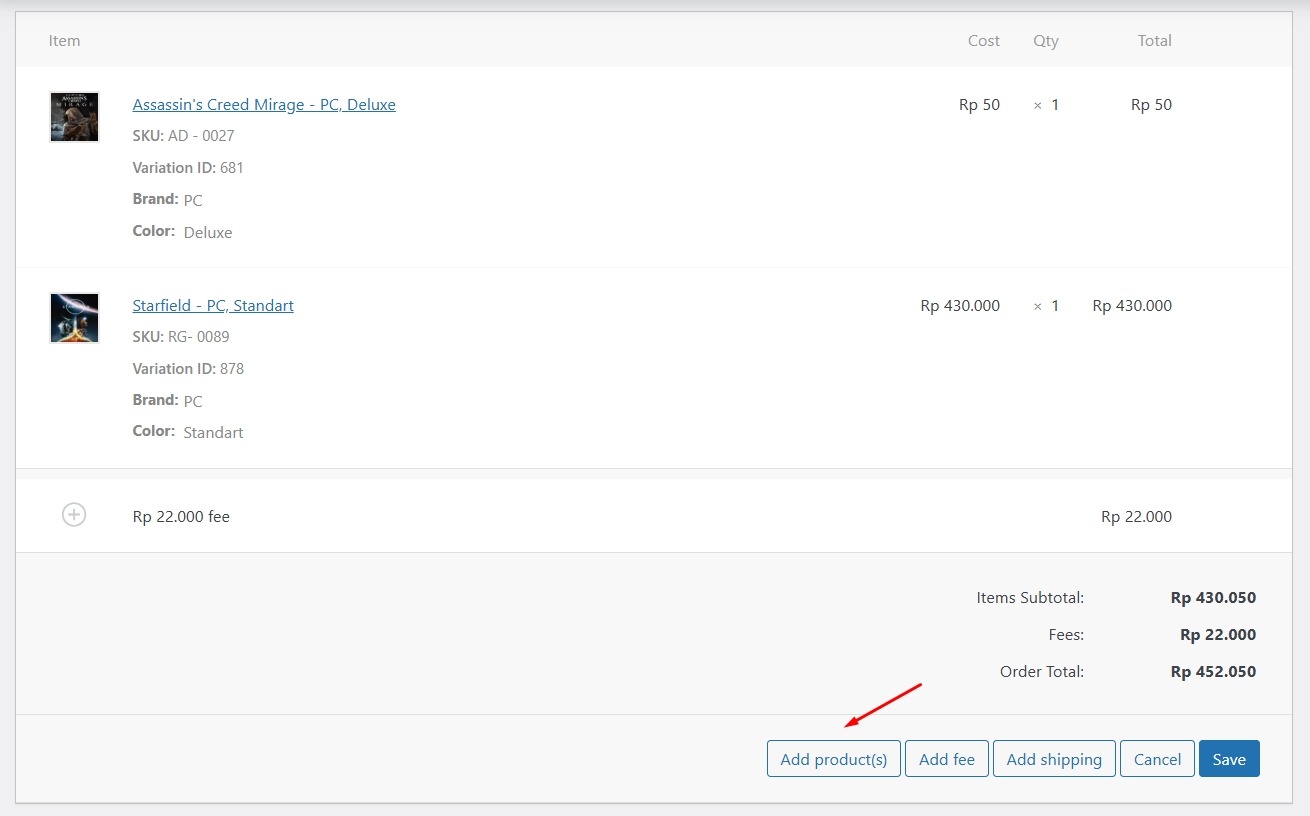Cancel the order item edits
Viewport: 1310px width, 816px height.
coord(1157,759)
